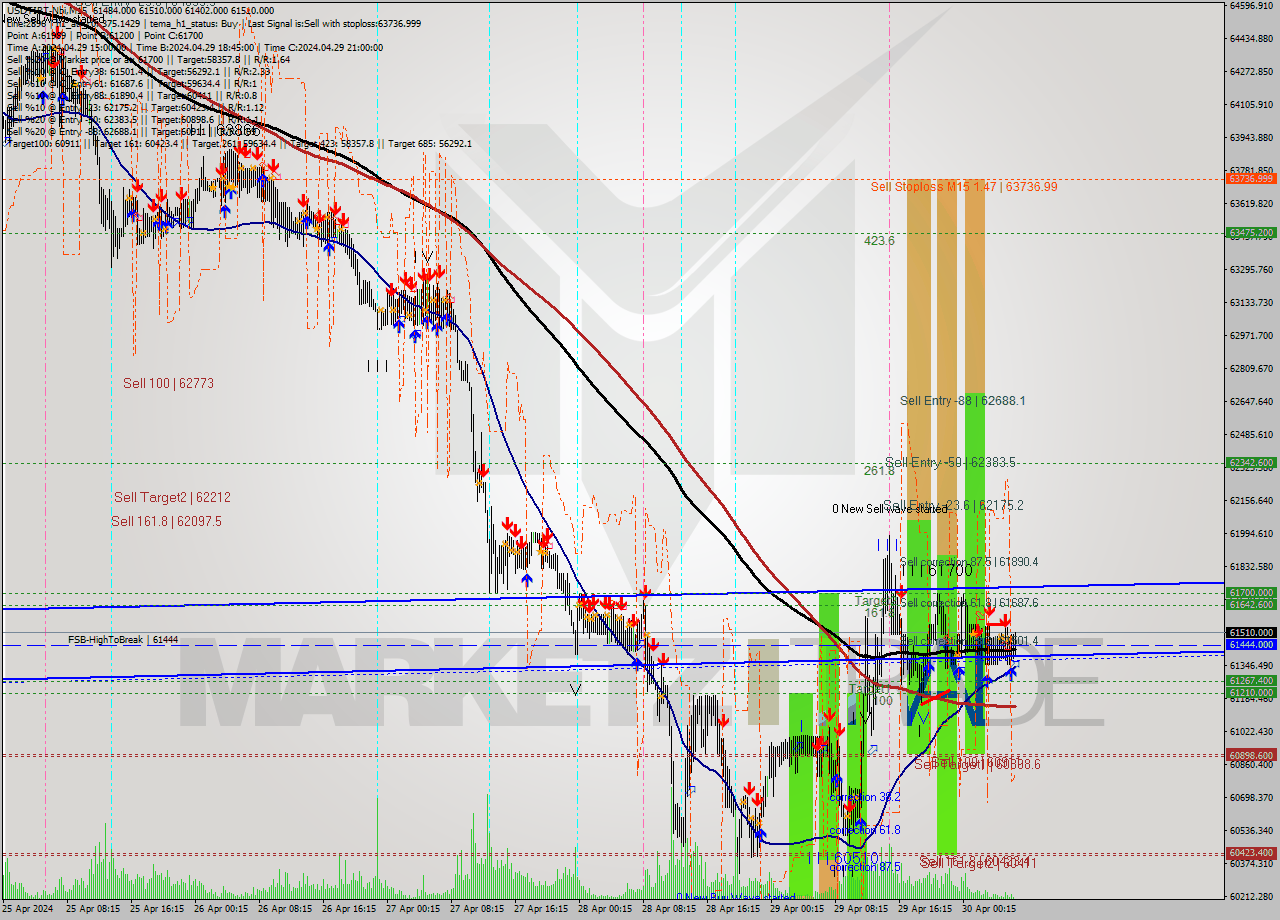
Task: Click the '29 Apr 00:15' time axis label
Action: pos(796,909)
